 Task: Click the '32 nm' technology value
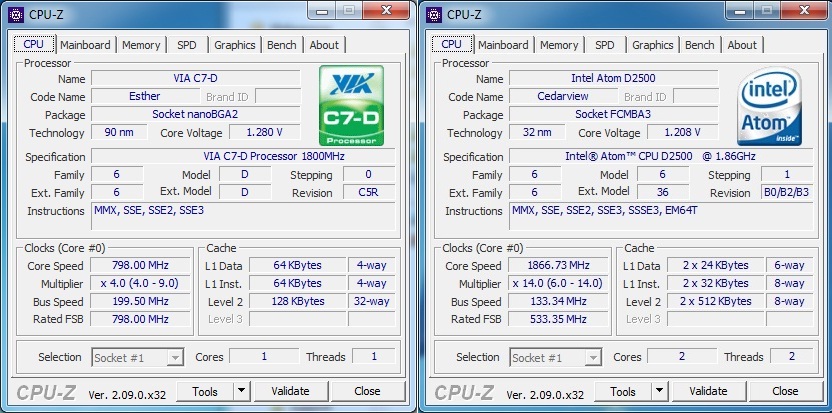tap(537, 132)
